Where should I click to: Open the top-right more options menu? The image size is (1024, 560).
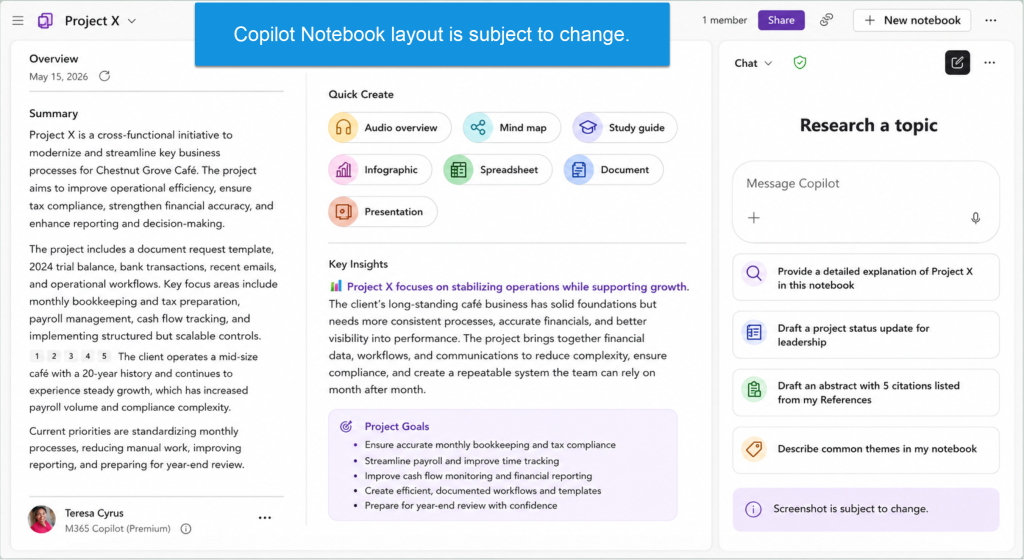991,20
